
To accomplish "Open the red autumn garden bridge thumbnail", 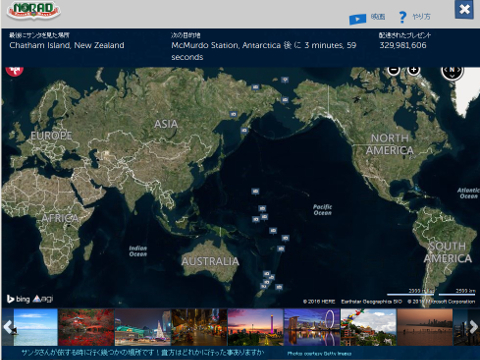I will [86, 327].
